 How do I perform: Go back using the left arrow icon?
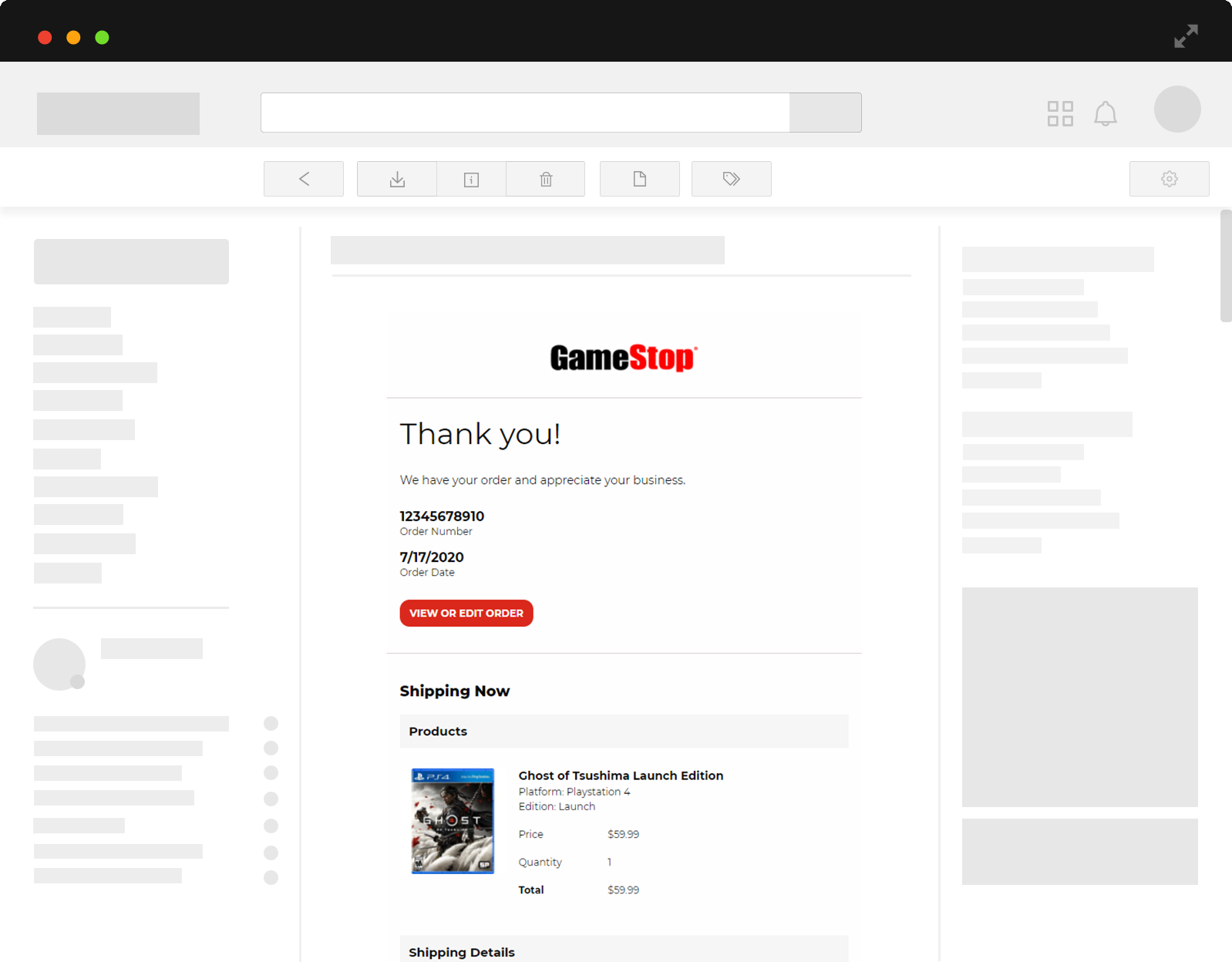click(304, 179)
